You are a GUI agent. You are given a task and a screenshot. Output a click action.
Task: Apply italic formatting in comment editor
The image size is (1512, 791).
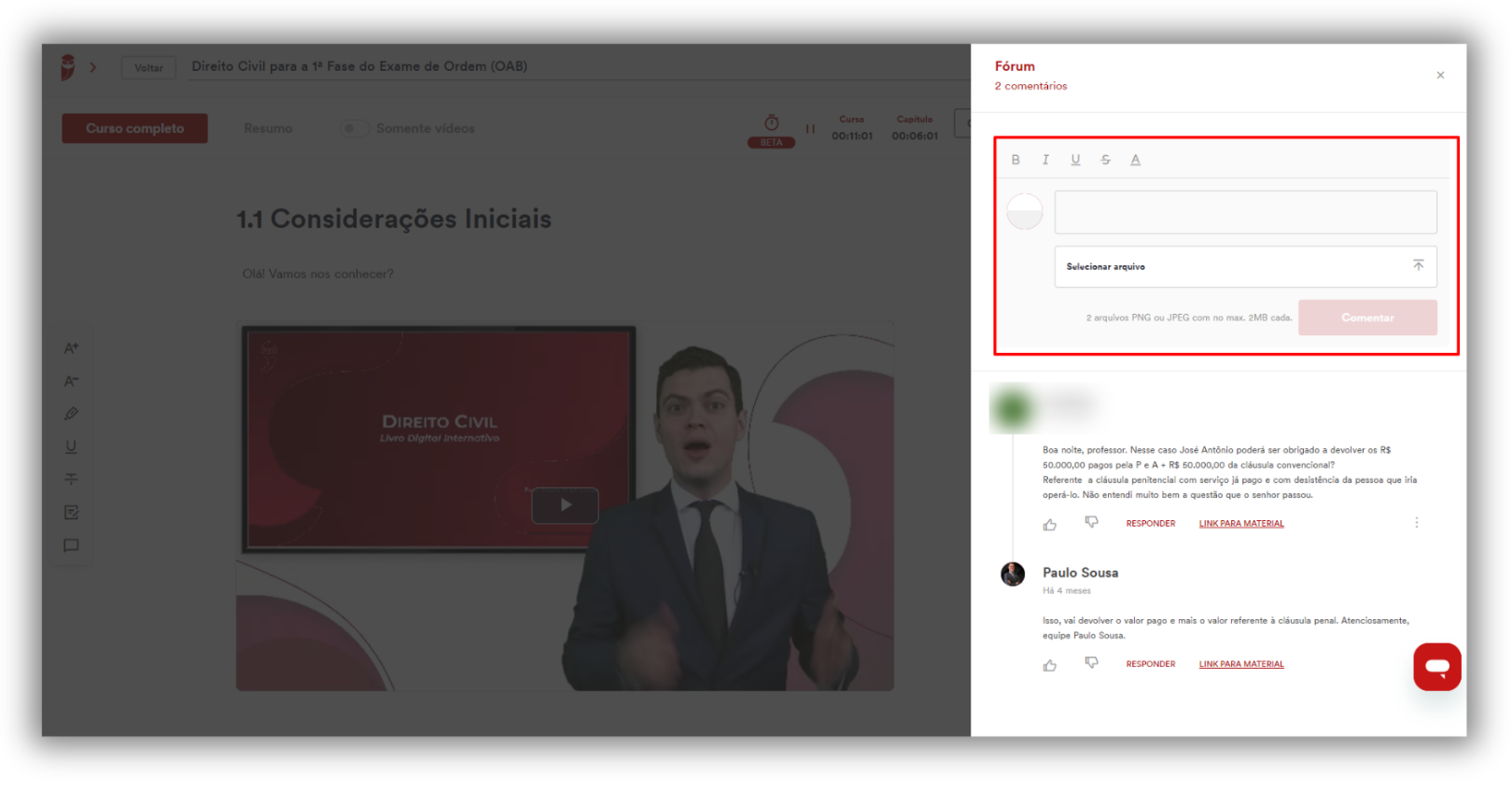coord(1045,160)
